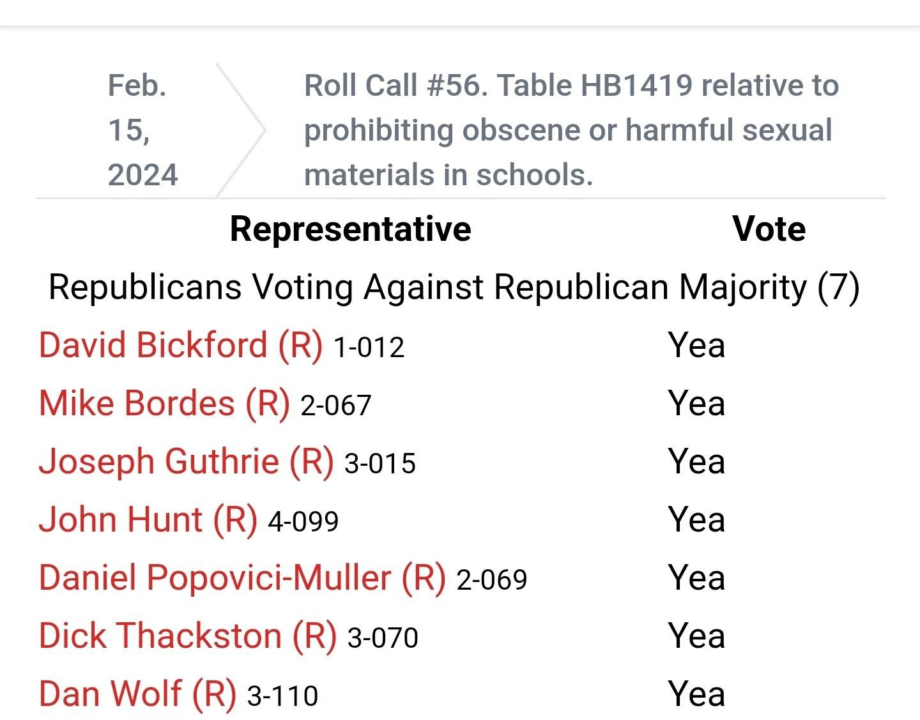Open Dan Wolf's representative page

point(137,694)
